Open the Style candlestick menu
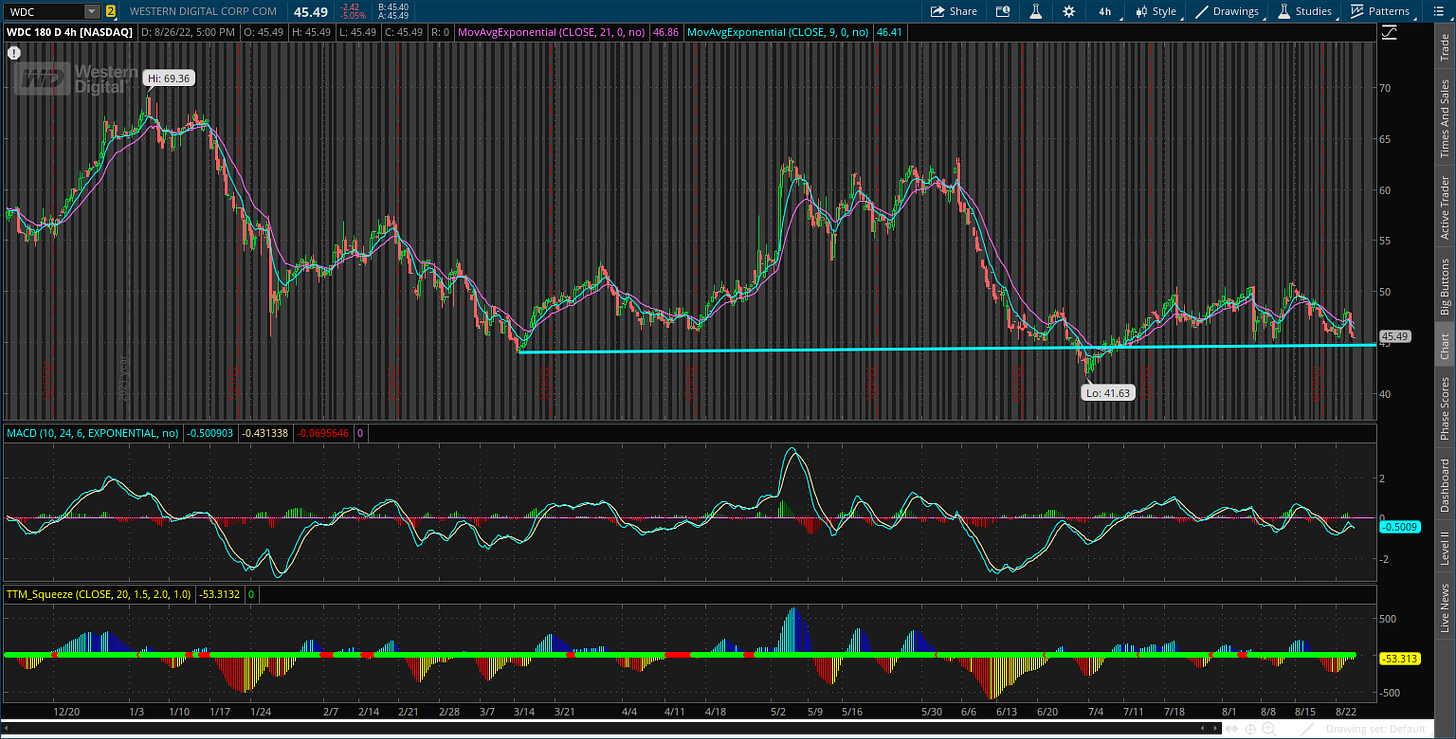Viewport: 1456px width, 739px height. pos(1154,12)
